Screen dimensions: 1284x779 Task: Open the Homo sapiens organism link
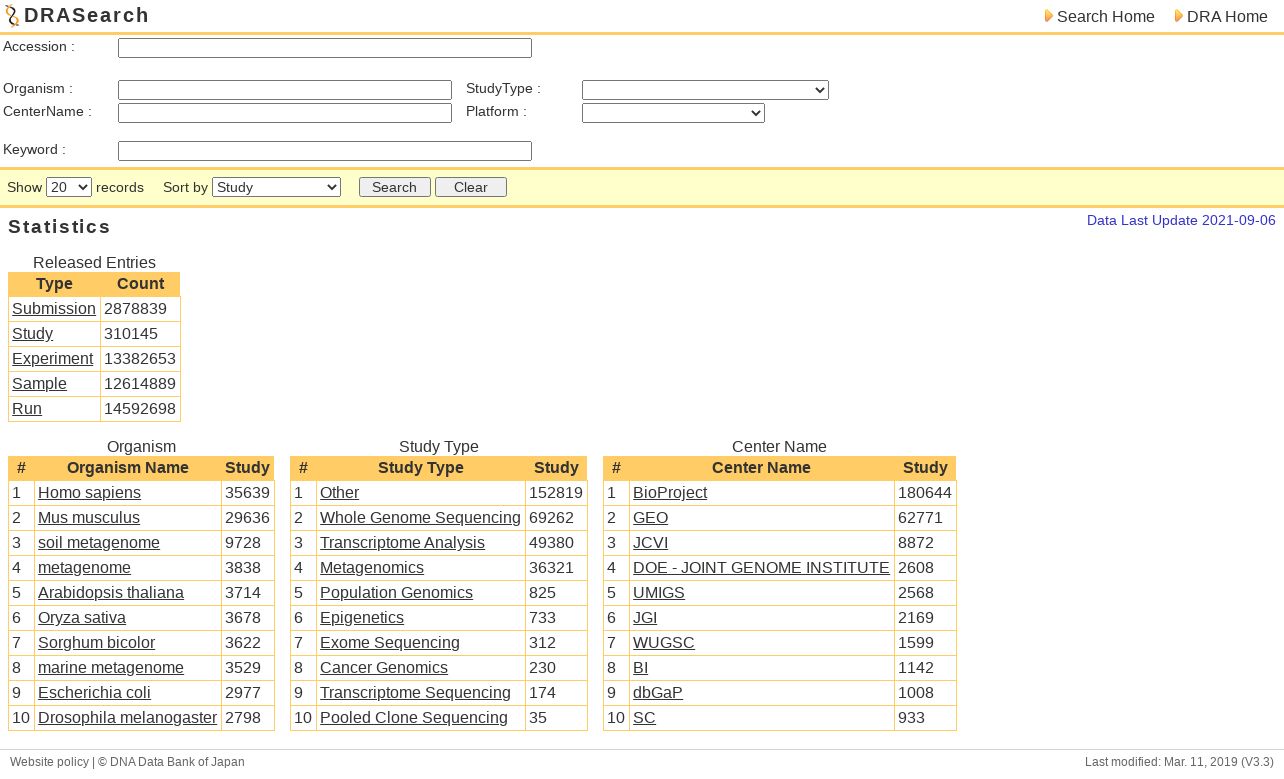pos(89,493)
